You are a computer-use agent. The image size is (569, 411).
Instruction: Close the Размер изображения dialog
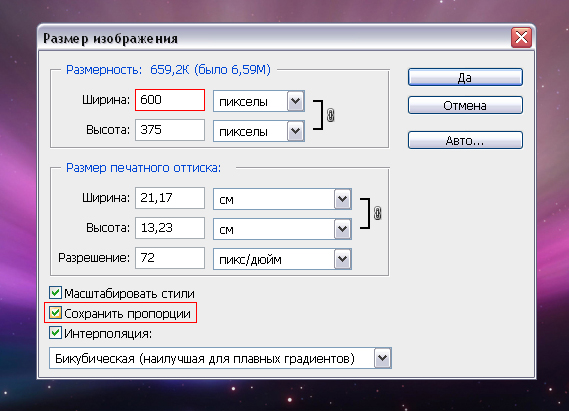pyautogui.click(x=521, y=37)
